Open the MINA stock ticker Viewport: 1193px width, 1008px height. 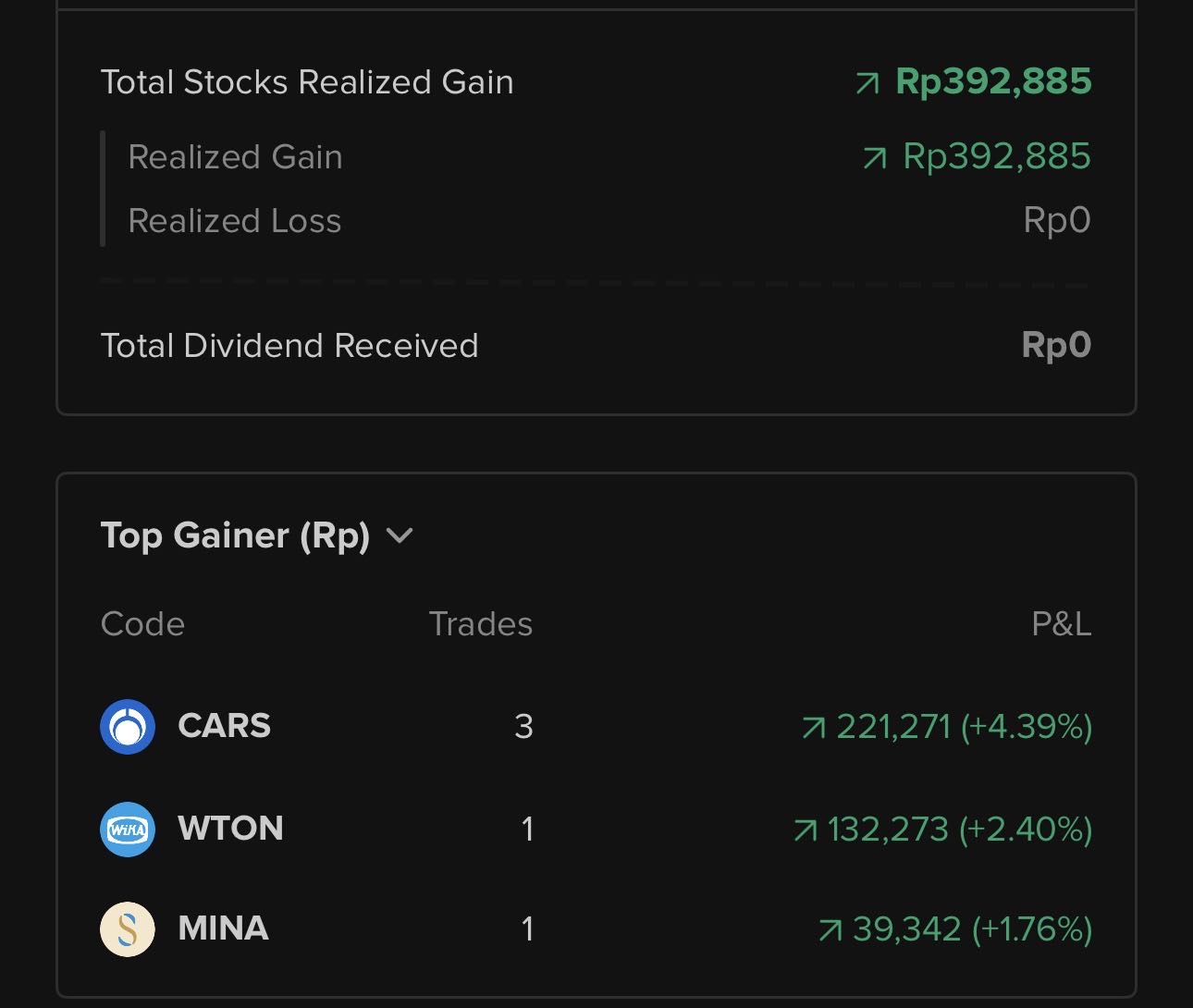223,928
